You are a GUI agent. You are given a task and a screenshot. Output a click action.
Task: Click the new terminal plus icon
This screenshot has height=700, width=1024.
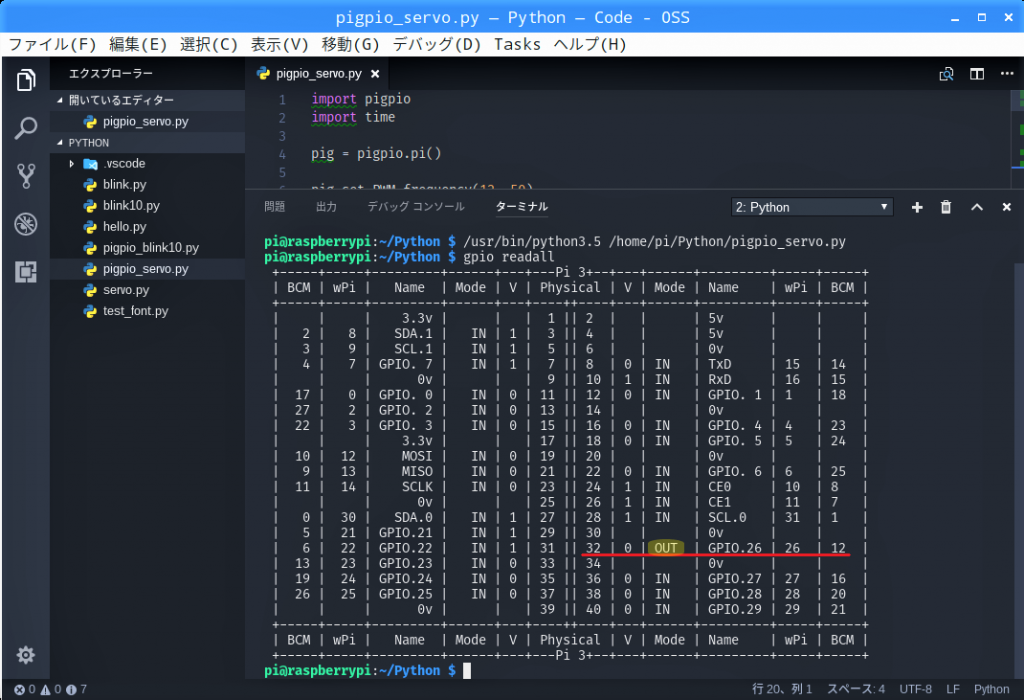[917, 207]
